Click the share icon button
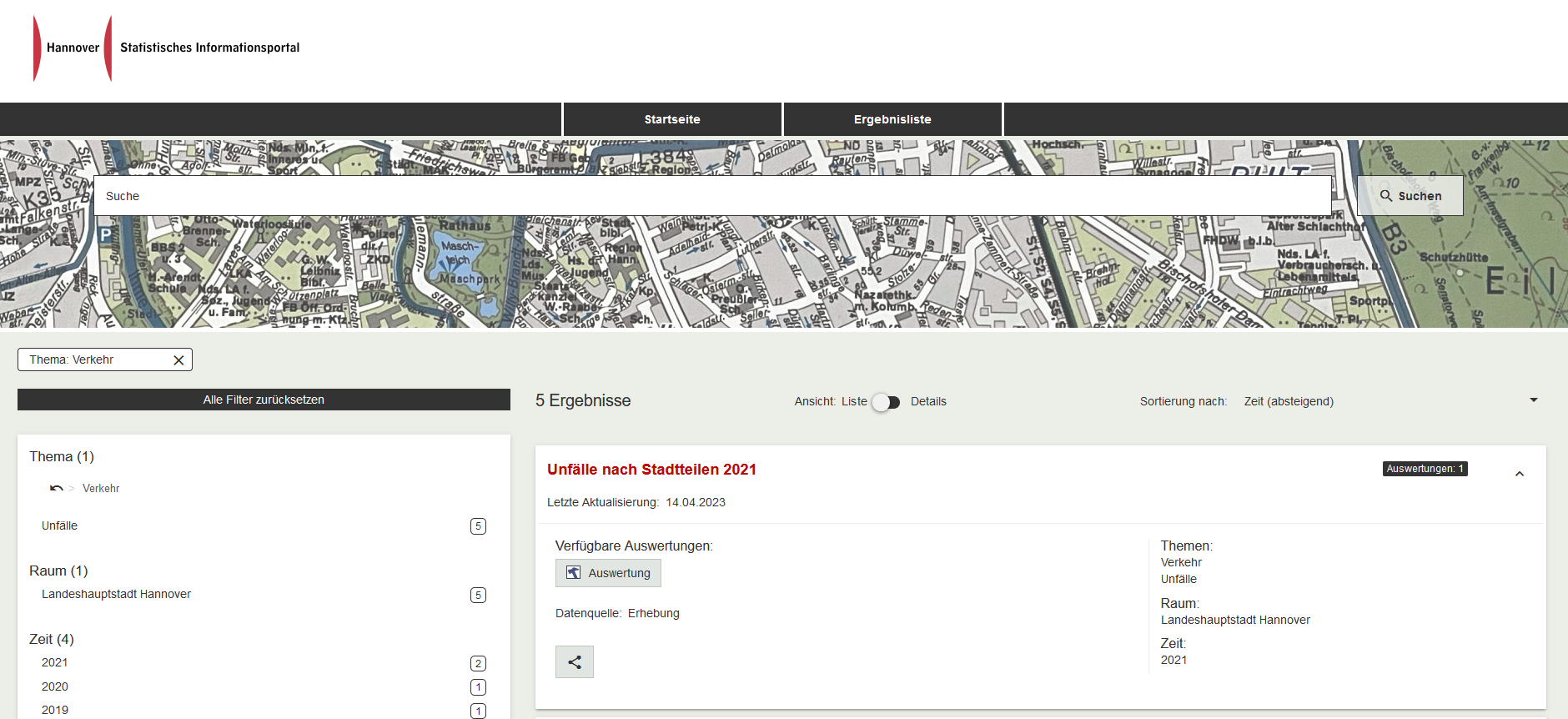This screenshot has height=719, width=1568. pos(574,662)
